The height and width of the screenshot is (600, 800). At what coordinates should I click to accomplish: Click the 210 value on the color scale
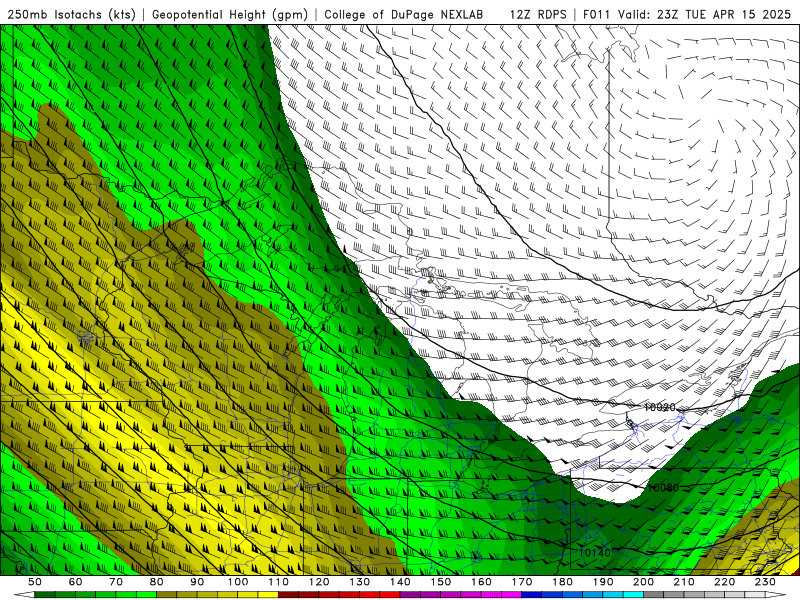coord(684,582)
